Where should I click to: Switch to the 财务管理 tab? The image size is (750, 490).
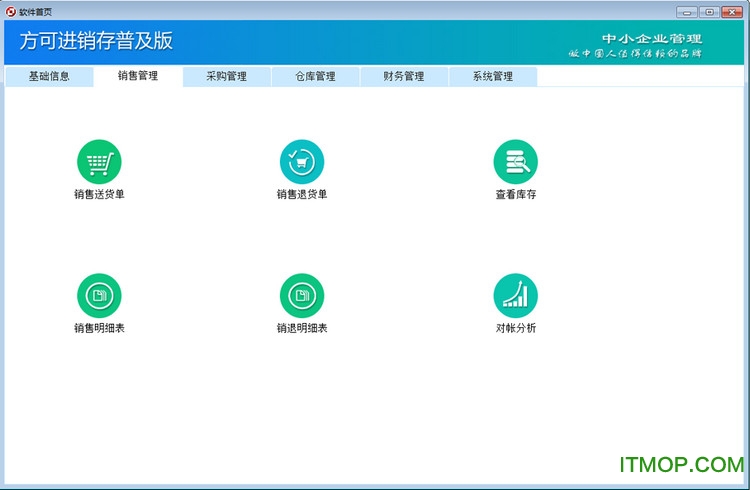404,76
